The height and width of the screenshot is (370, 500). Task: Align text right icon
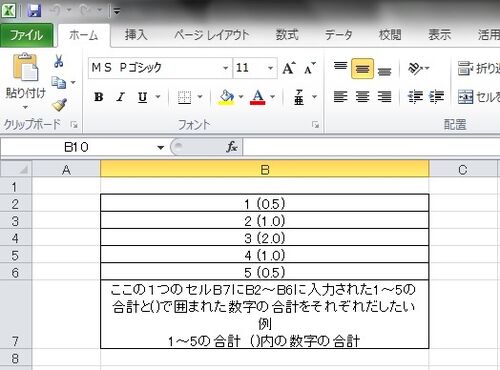coord(384,97)
